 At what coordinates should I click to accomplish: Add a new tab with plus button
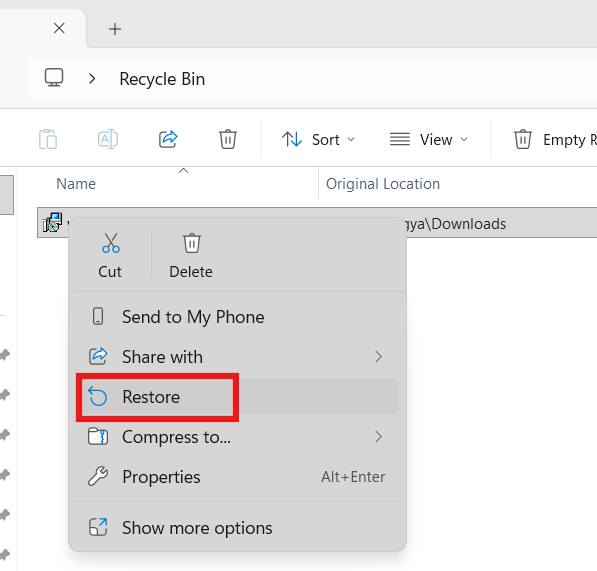(x=115, y=29)
